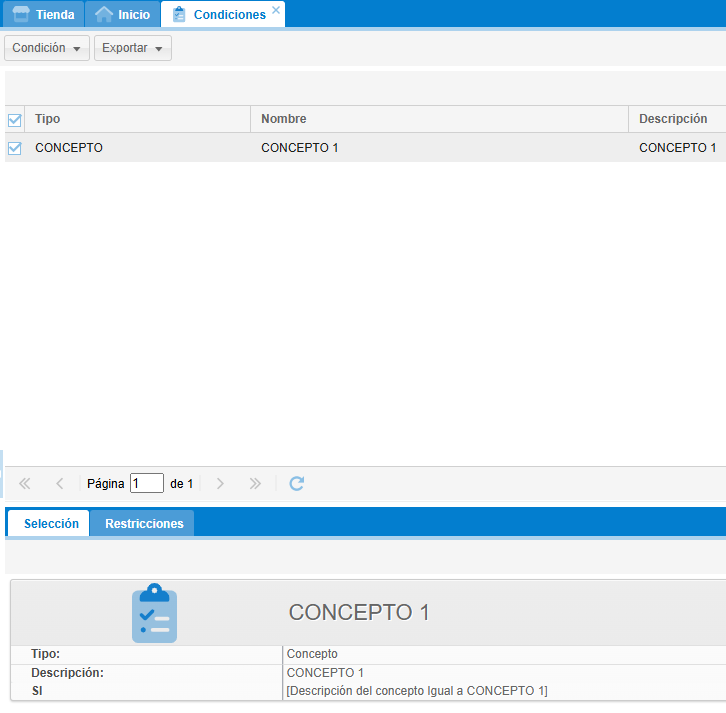The image size is (726, 713).
Task: Refresh the conditions grid
Action: (296, 483)
